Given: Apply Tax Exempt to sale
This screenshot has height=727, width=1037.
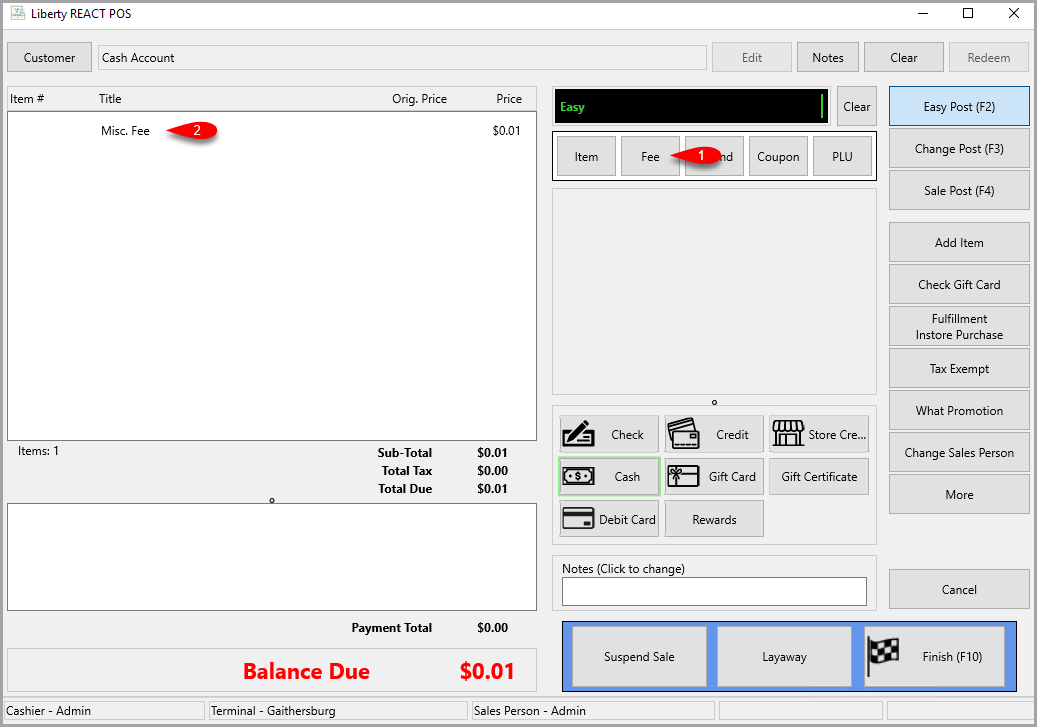Looking at the screenshot, I should 959,368.
